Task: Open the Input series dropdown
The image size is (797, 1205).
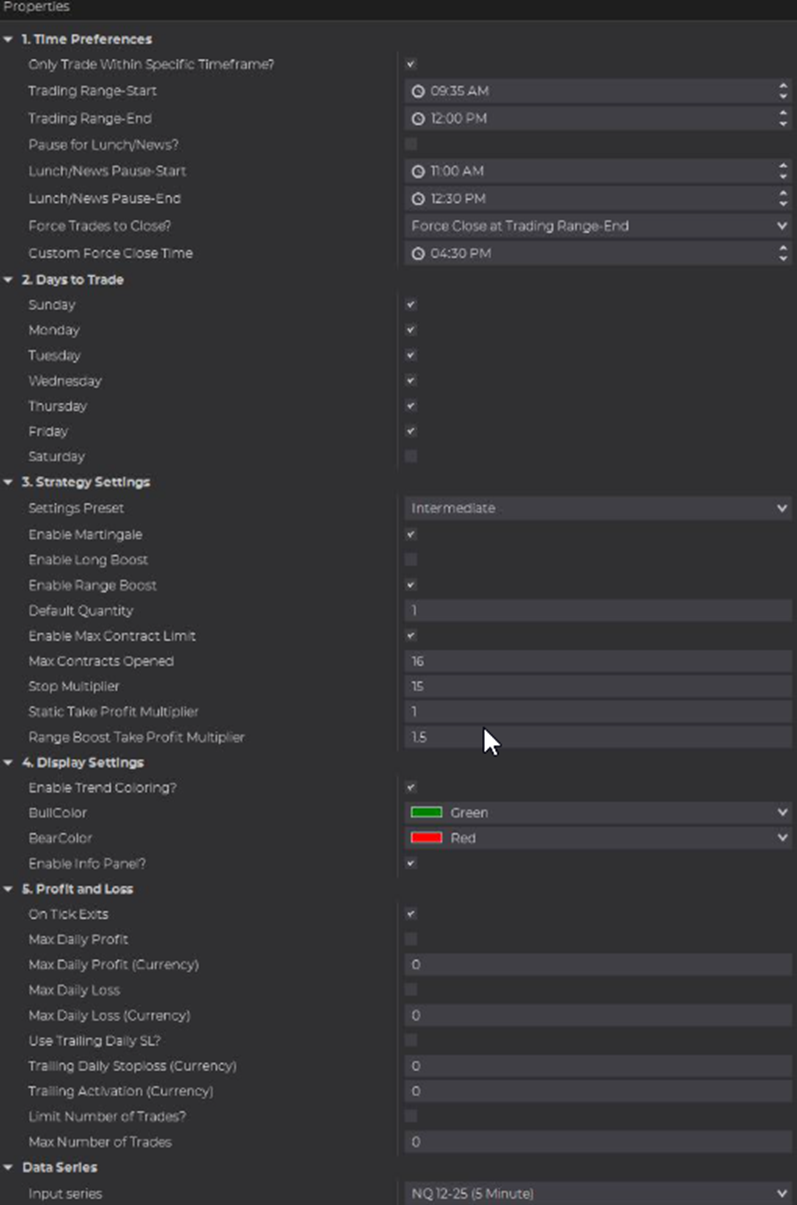Action: pos(598,1193)
